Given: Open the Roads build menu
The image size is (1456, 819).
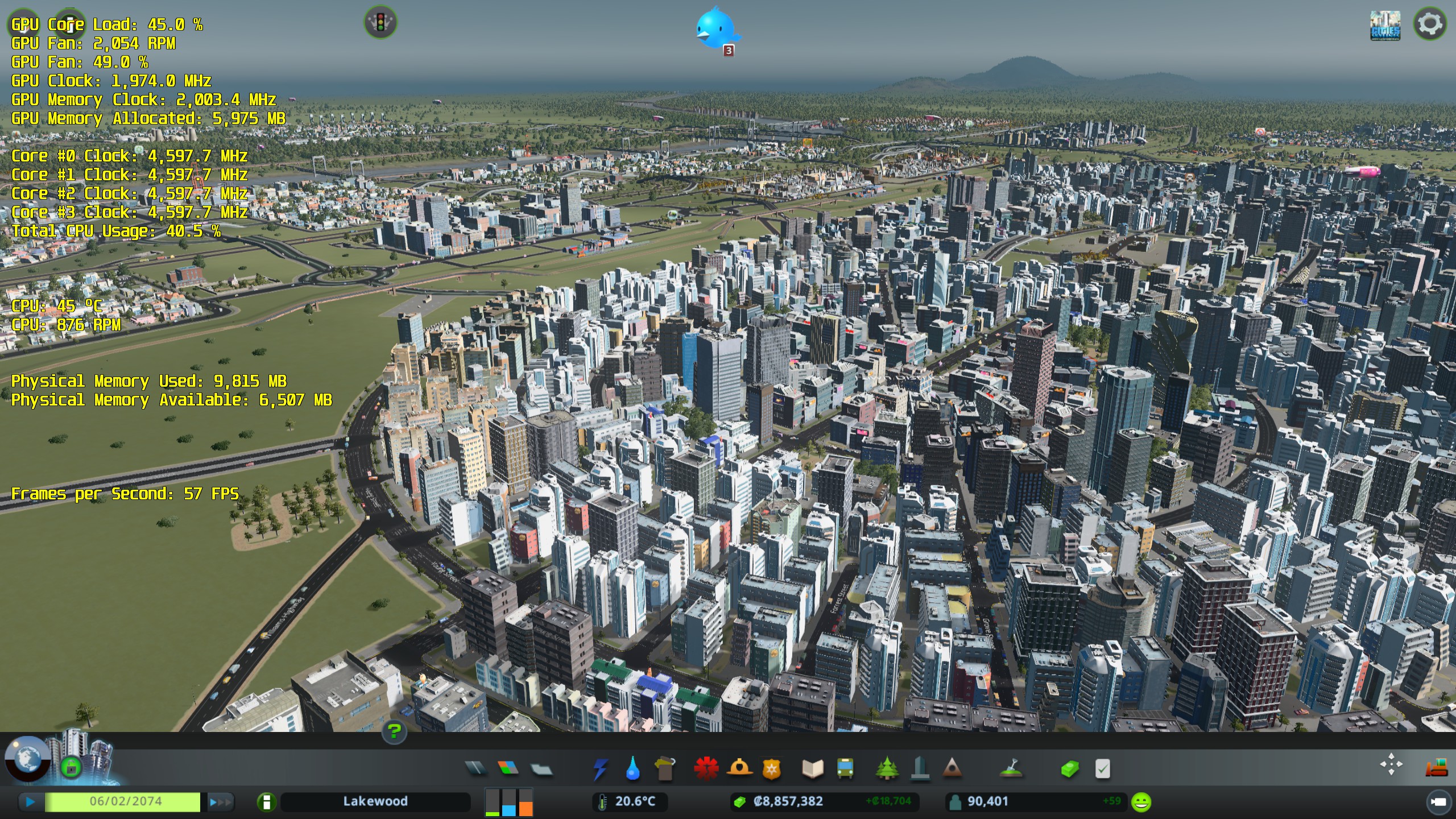Looking at the screenshot, I should [475, 769].
